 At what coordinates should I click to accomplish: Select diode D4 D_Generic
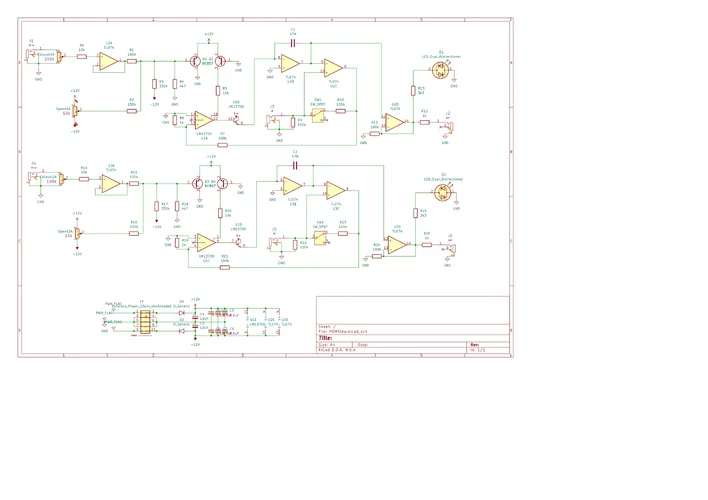(x=182, y=313)
